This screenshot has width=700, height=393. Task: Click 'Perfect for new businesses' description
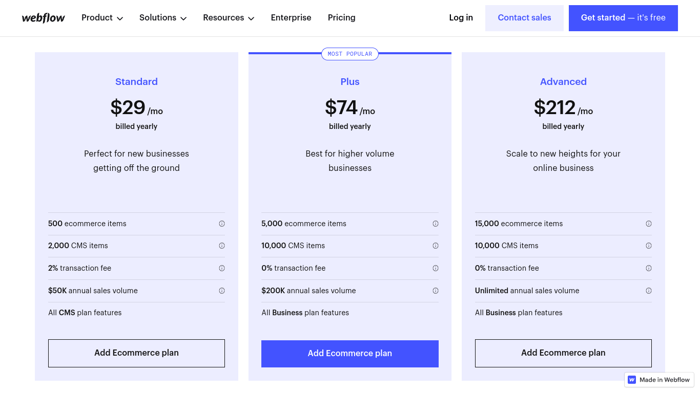(x=137, y=161)
